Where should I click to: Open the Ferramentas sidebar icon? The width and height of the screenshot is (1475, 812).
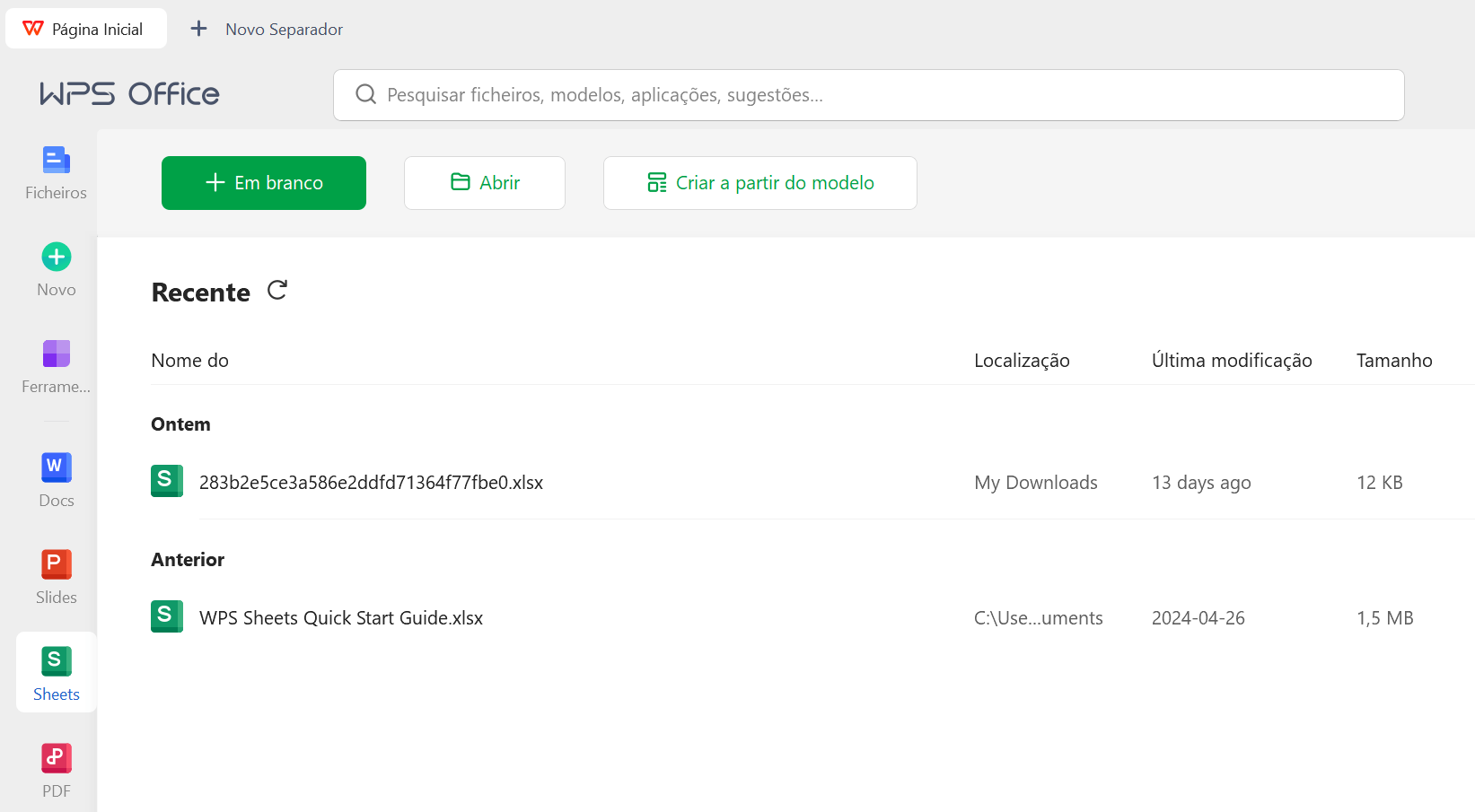56,354
